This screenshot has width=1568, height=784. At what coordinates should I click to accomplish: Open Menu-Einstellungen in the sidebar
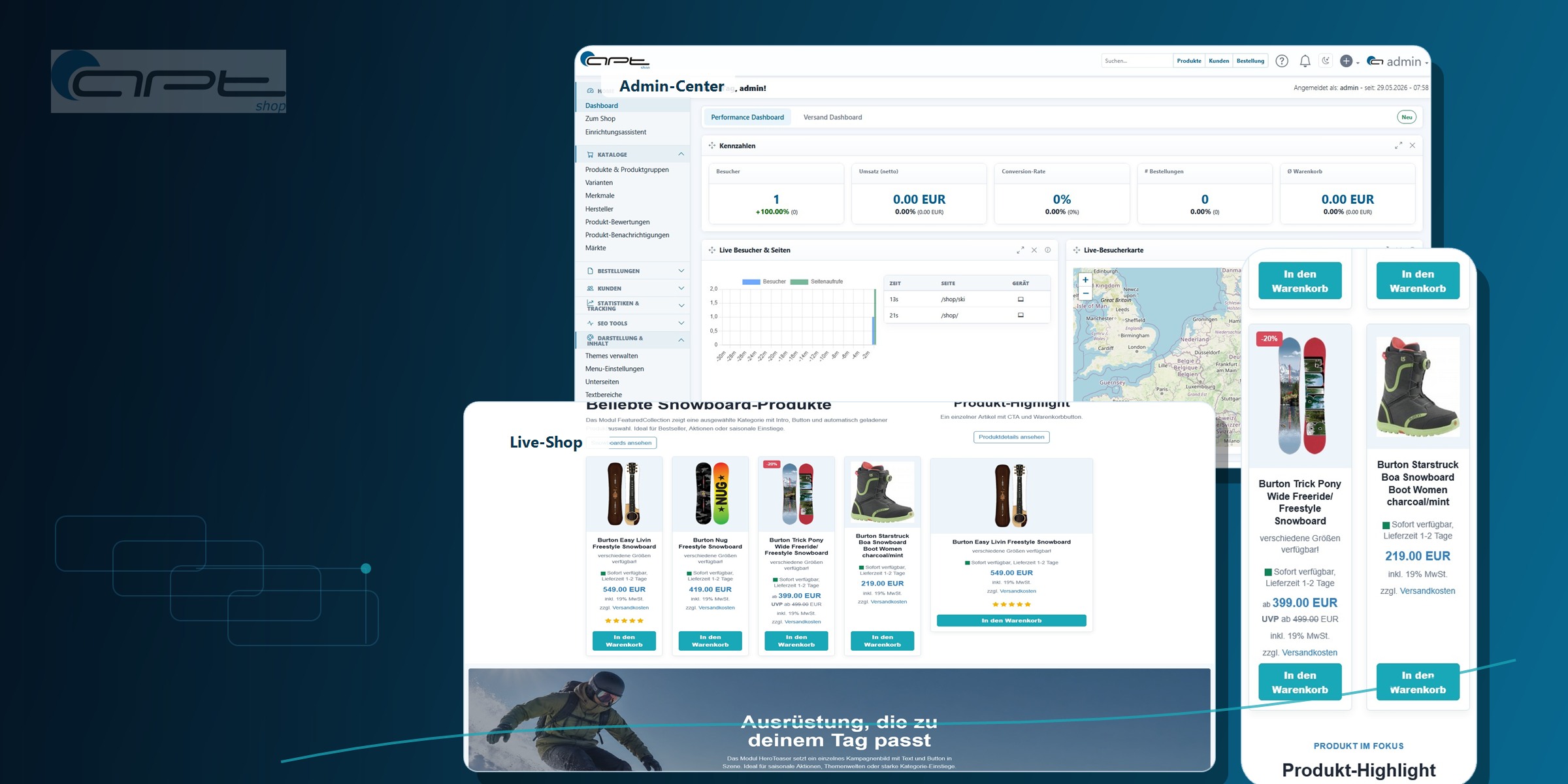pos(615,369)
